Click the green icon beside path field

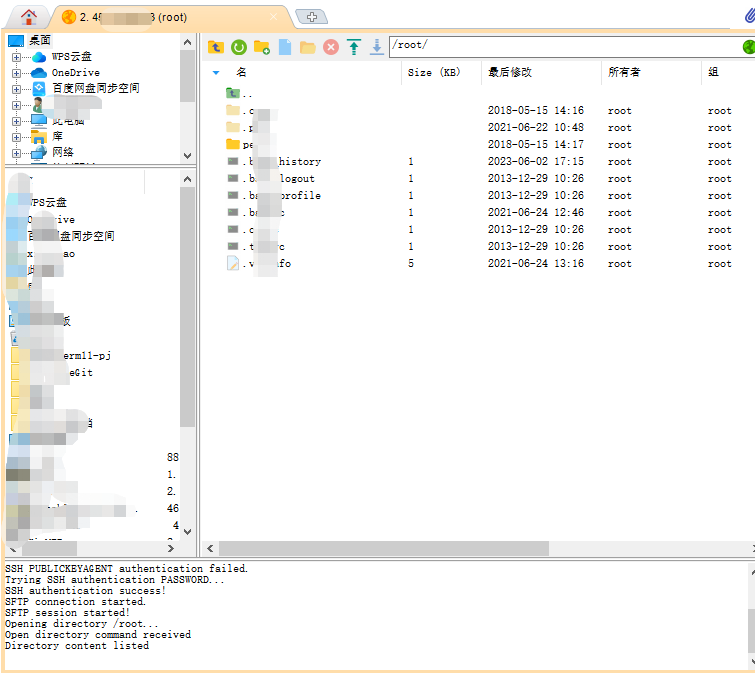pos(748,46)
